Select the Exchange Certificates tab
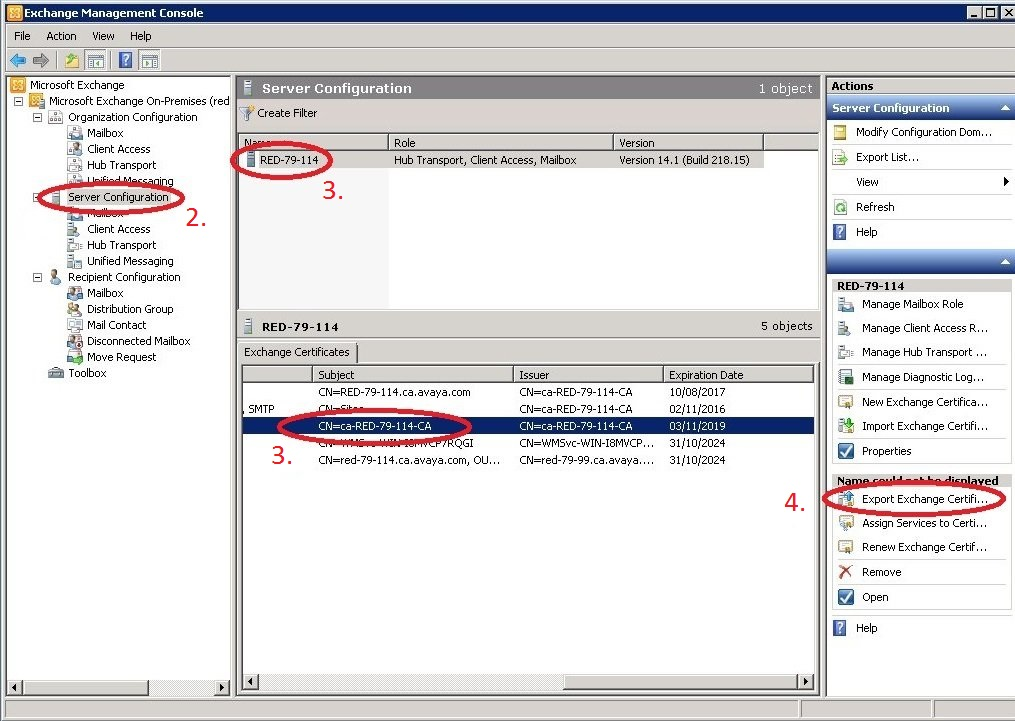1015x721 pixels. 296,352
